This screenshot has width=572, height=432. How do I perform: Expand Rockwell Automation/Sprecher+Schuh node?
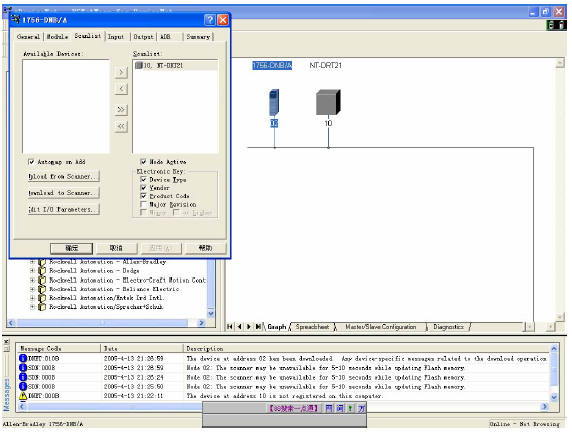pos(32,307)
